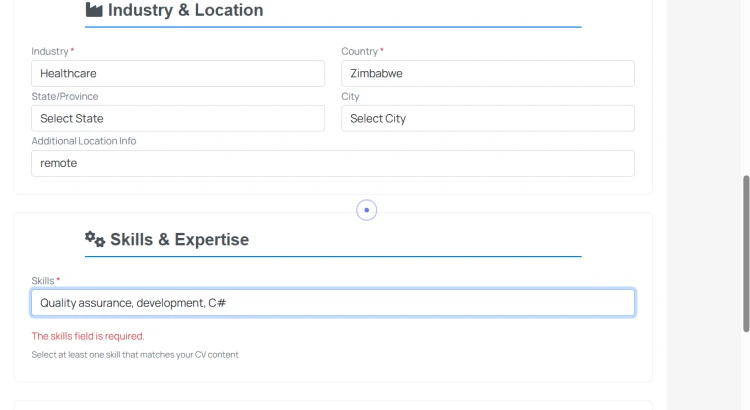The height and width of the screenshot is (410, 750).
Task: Click the factory icon beside Industry & Location
Action: 94,11
